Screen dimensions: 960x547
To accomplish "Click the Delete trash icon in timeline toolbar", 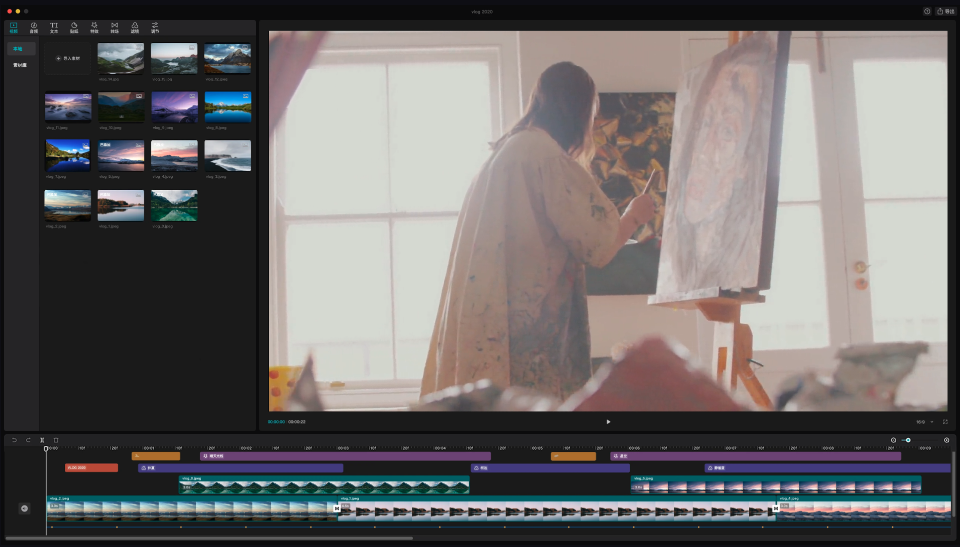I will pyautogui.click(x=56, y=440).
